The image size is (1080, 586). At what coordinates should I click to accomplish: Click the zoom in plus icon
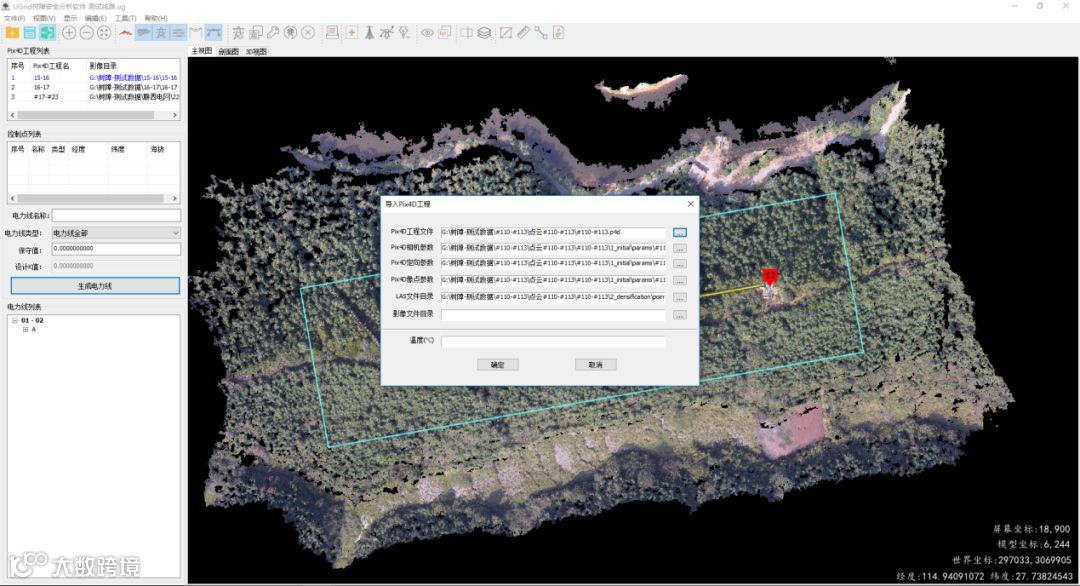point(69,32)
